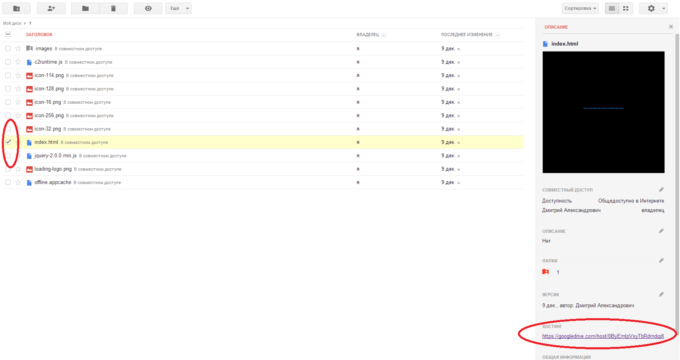This screenshot has height=360, width=680.
Task: Click the preview eye icon
Action: (148, 8)
